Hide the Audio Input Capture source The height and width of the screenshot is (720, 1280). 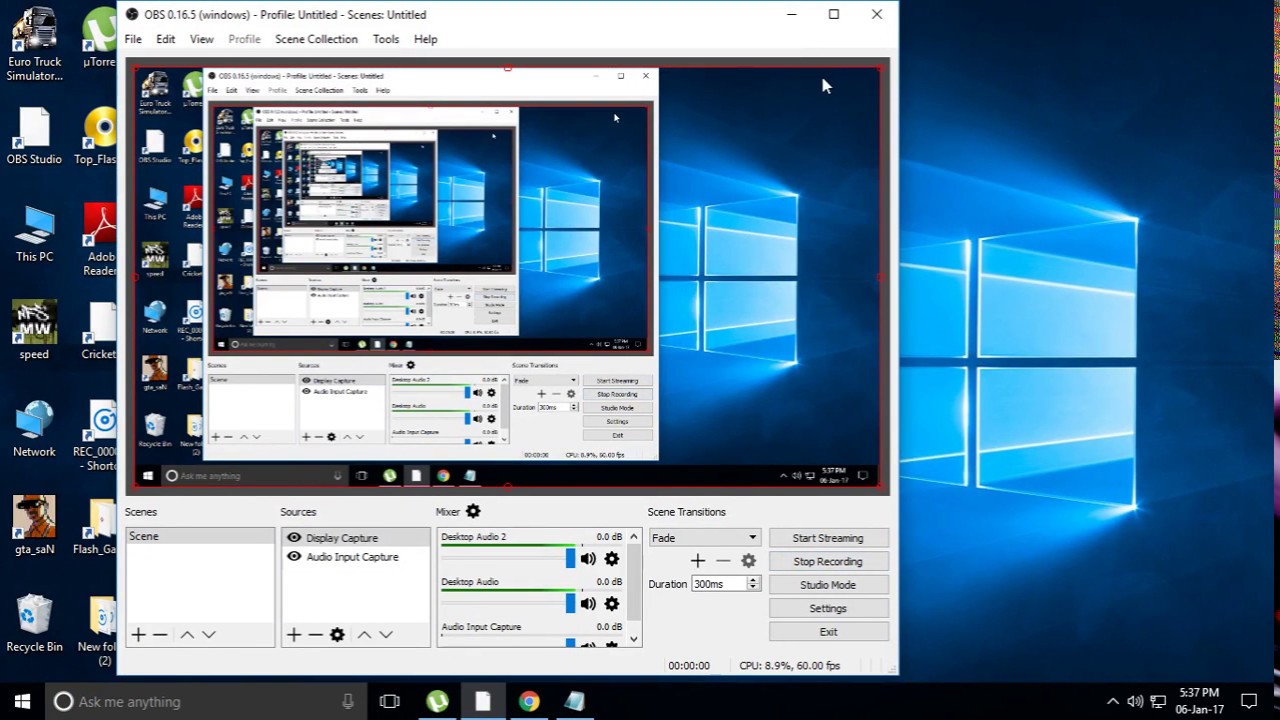pyautogui.click(x=294, y=556)
